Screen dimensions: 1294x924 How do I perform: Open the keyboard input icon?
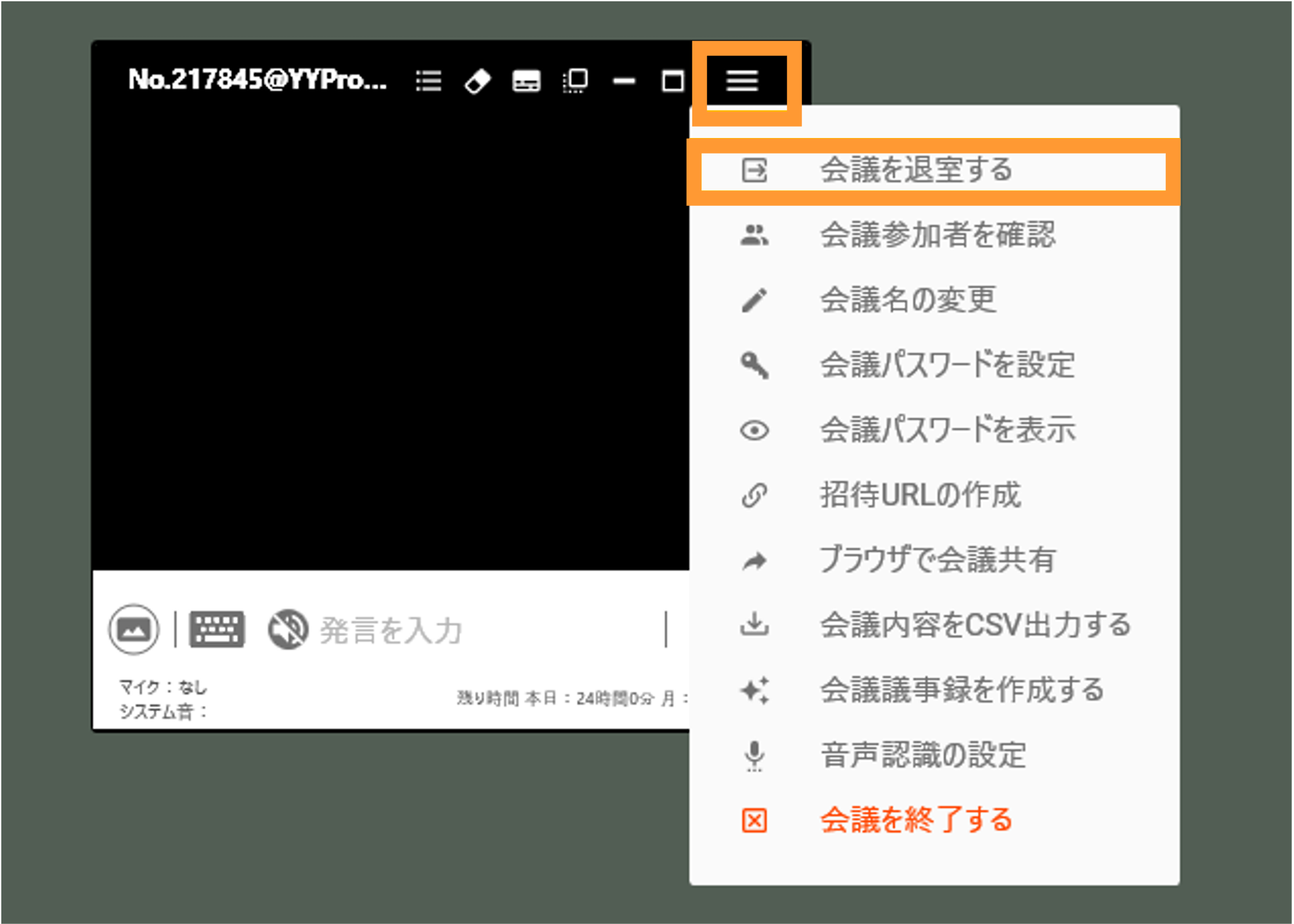coord(217,629)
